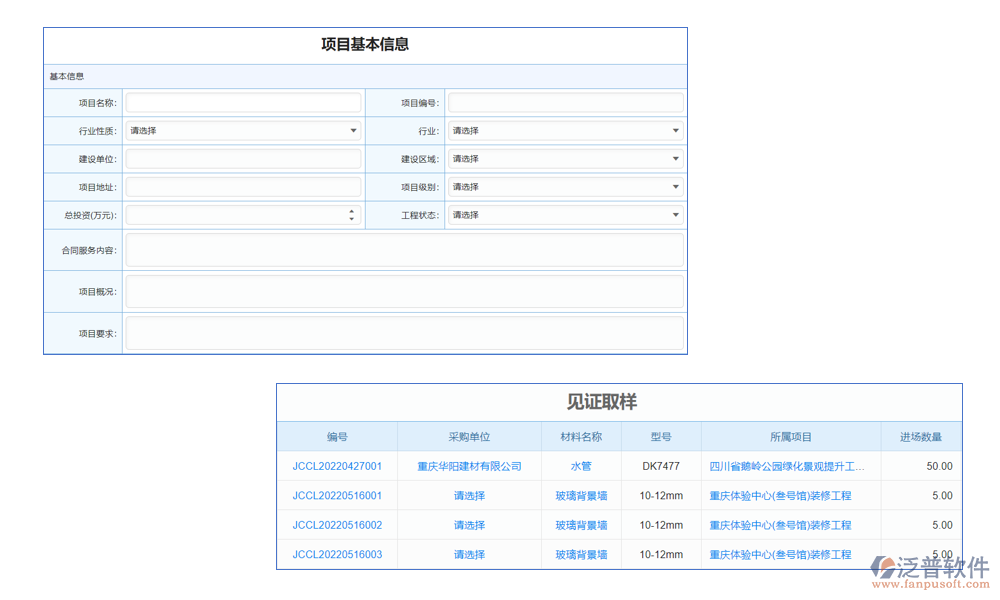1000x600 pixels.
Task: Click the 项目编号 input field
Action: [565, 103]
